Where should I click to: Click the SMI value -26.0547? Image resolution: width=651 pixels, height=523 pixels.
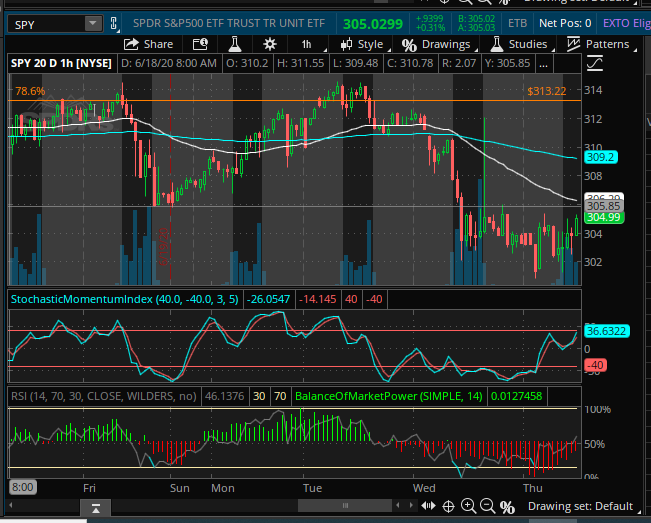(x=268, y=299)
